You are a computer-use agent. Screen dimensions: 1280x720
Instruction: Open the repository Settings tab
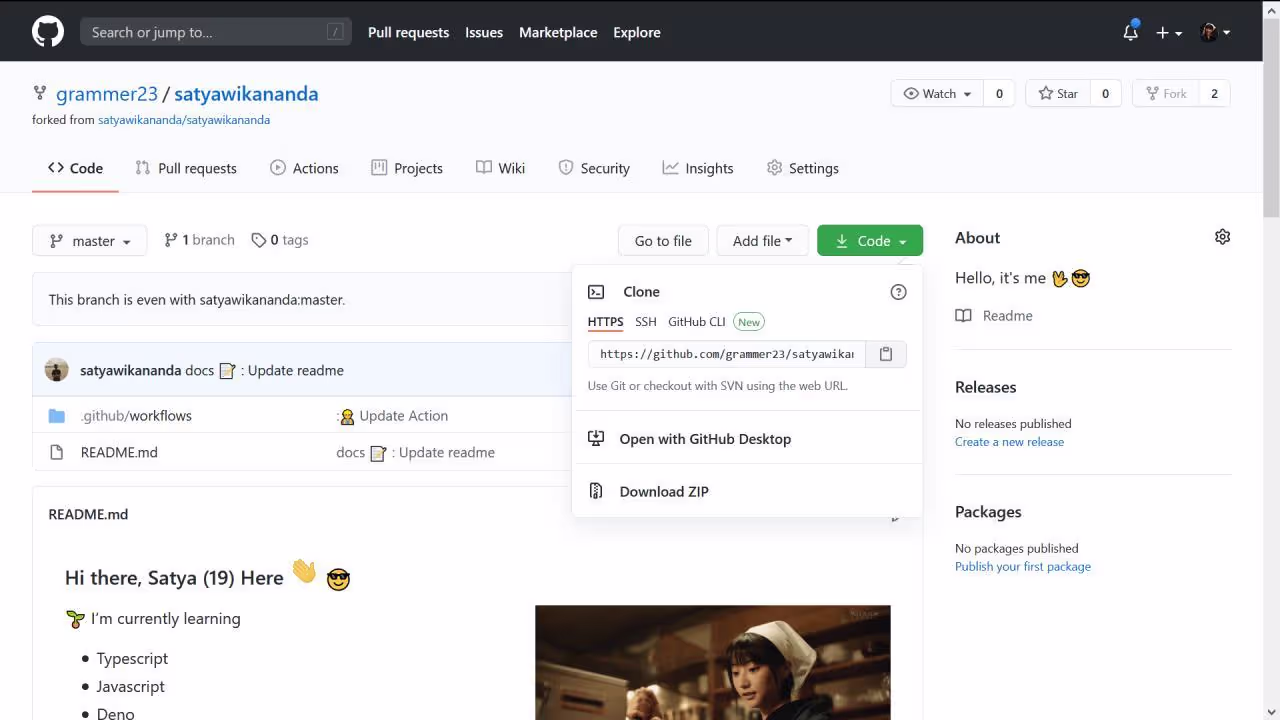click(803, 168)
